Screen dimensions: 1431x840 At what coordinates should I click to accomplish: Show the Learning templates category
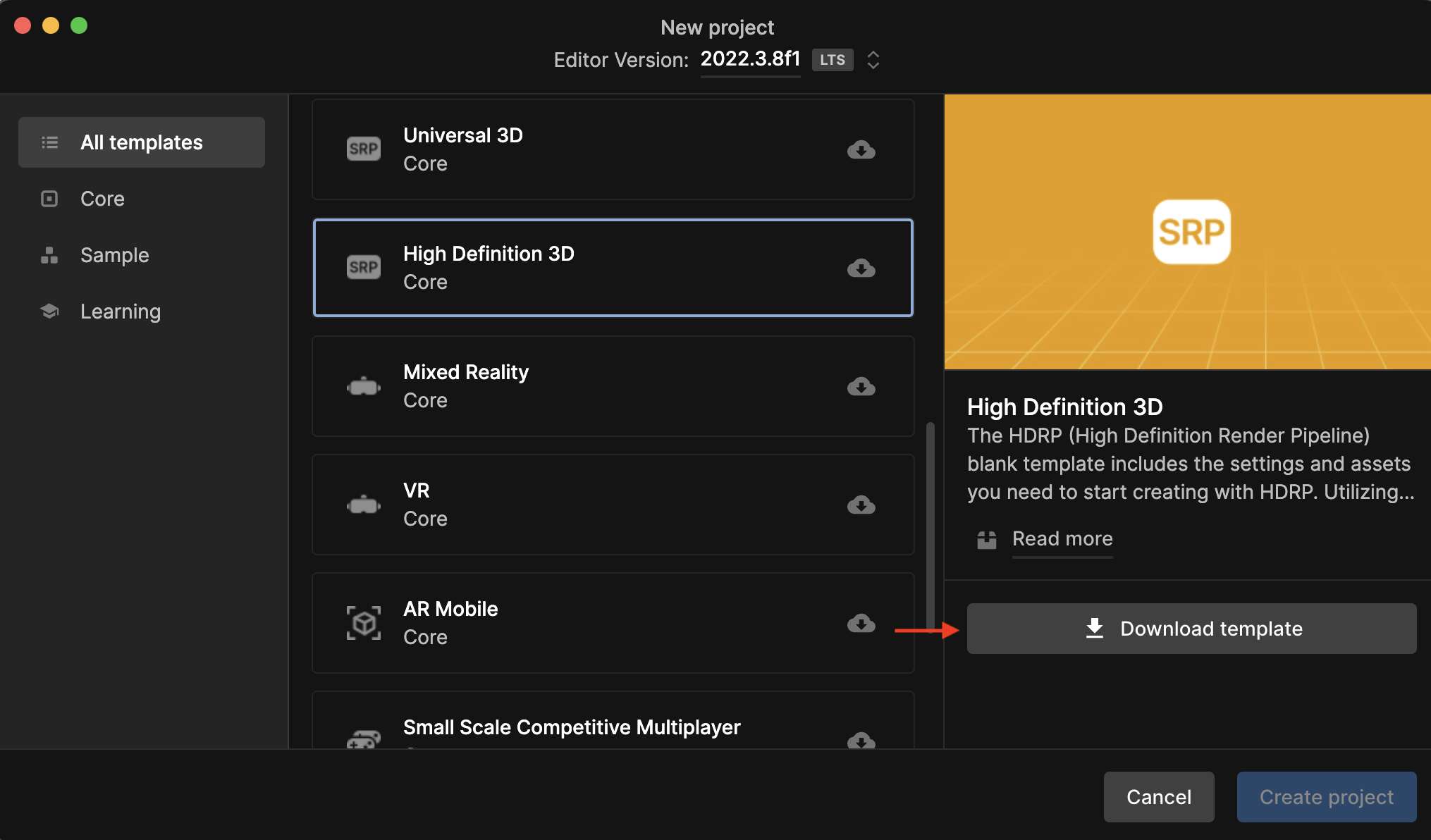tap(120, 311)
